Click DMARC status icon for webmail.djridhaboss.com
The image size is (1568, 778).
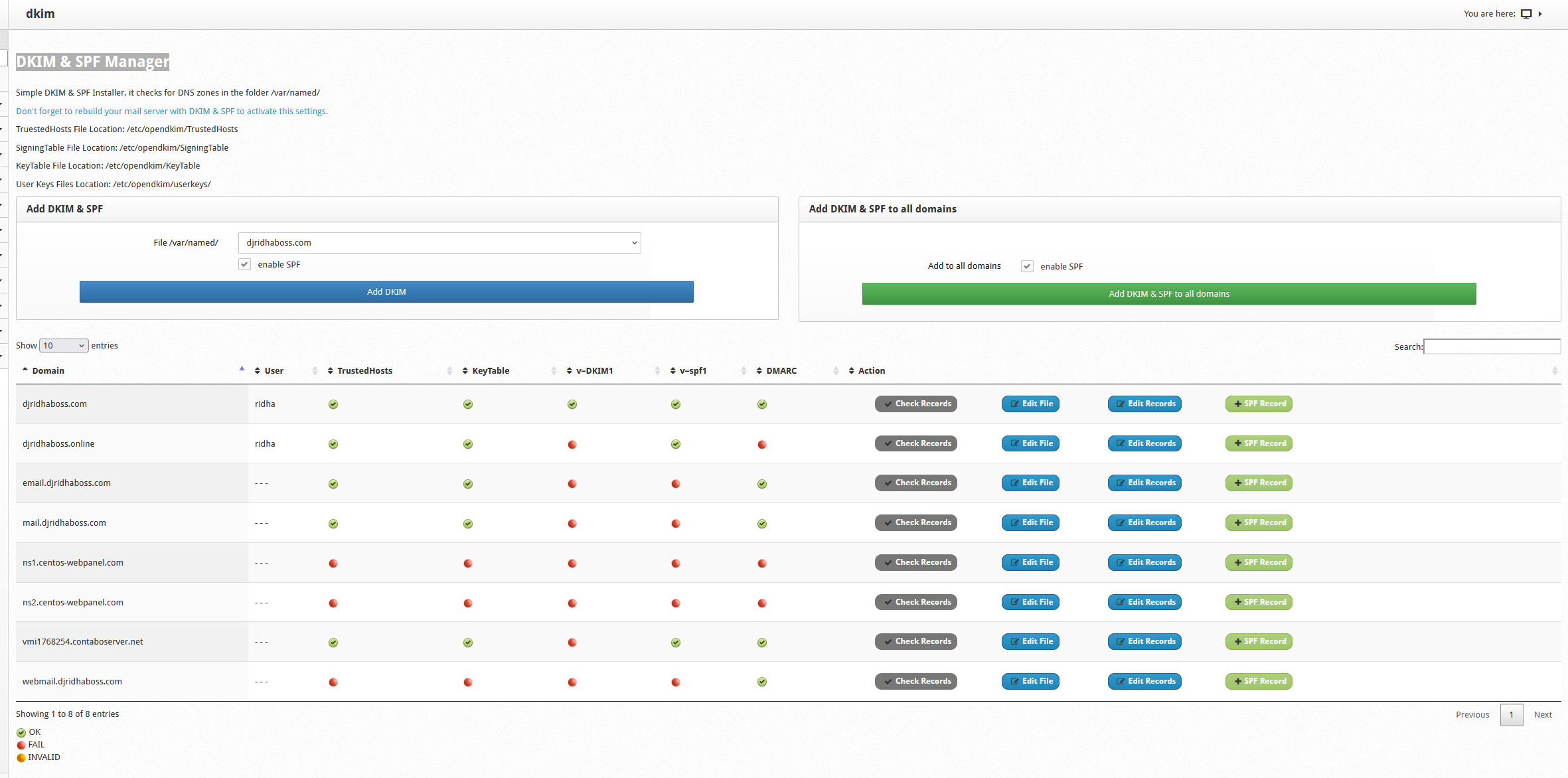pyautogui.click(x=762, y=682)
